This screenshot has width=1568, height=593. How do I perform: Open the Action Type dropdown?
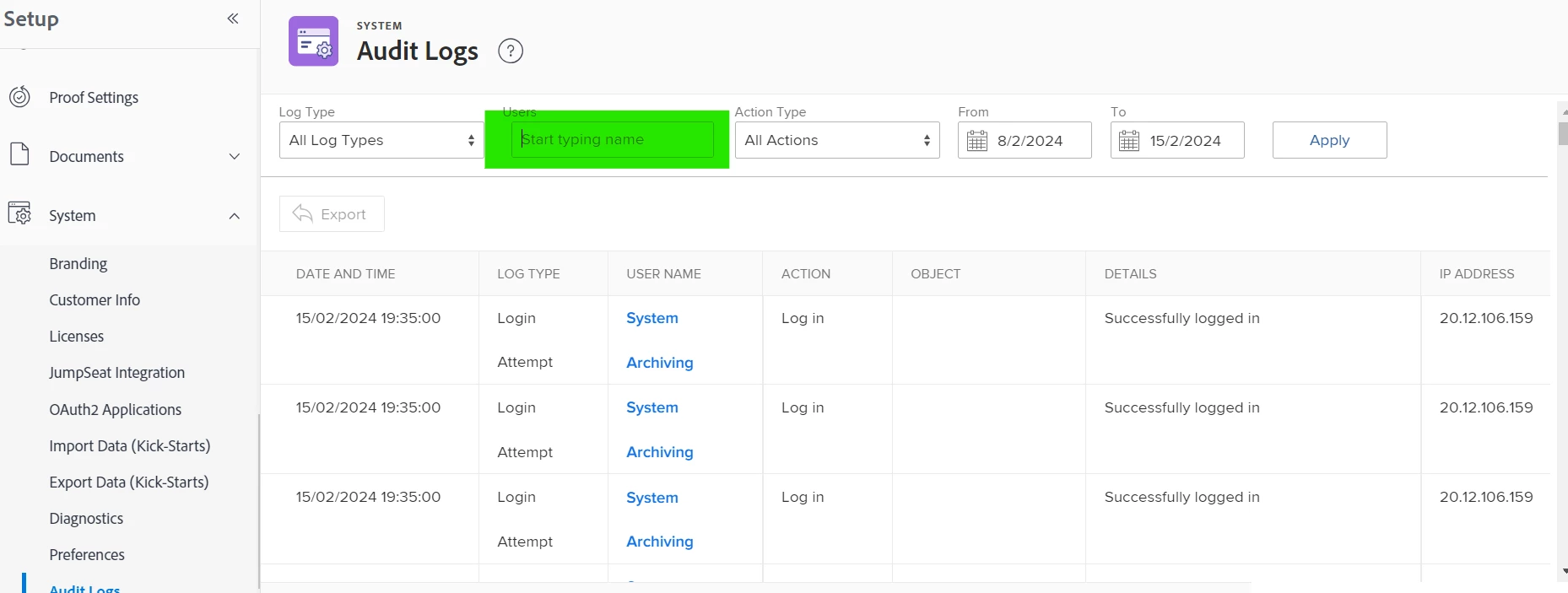tap(837, 140)
